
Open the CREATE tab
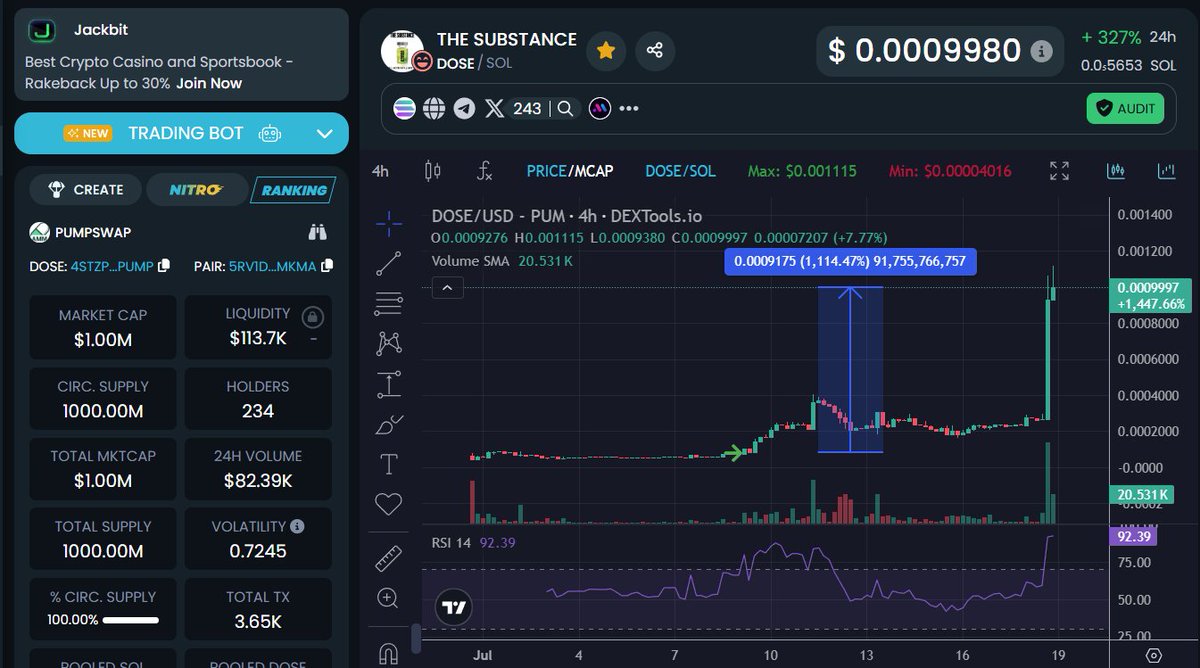click(84, 189)
